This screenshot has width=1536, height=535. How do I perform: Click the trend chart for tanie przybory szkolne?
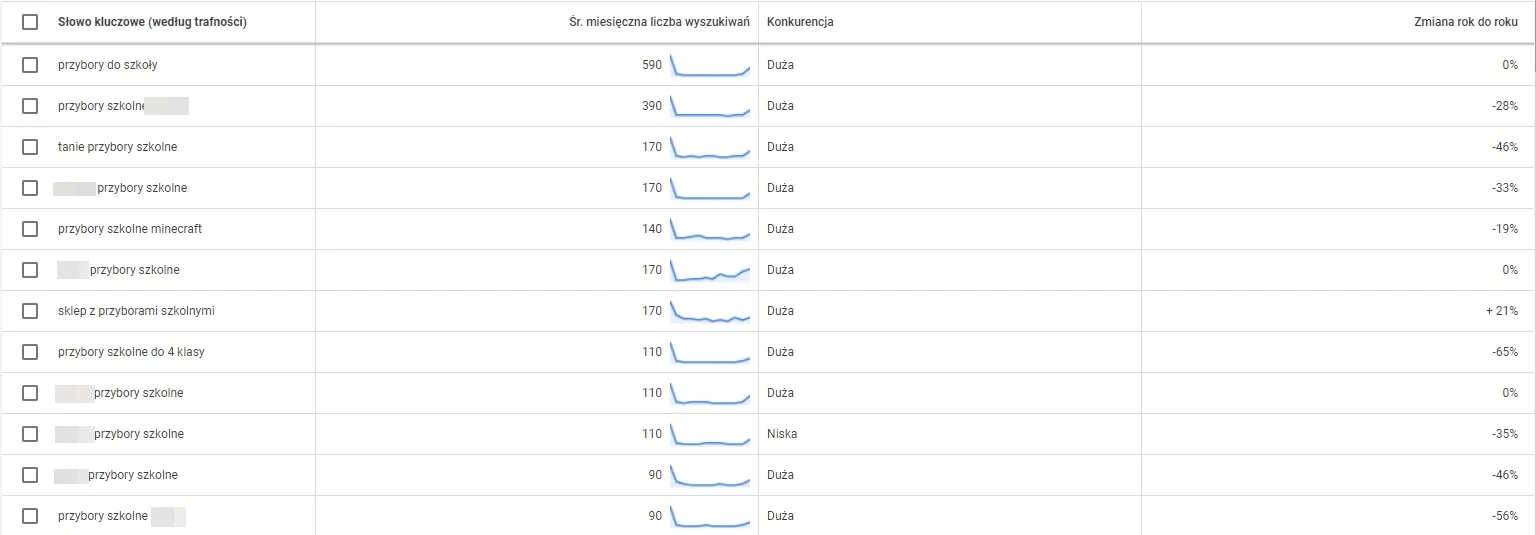[x=710, y=147]
